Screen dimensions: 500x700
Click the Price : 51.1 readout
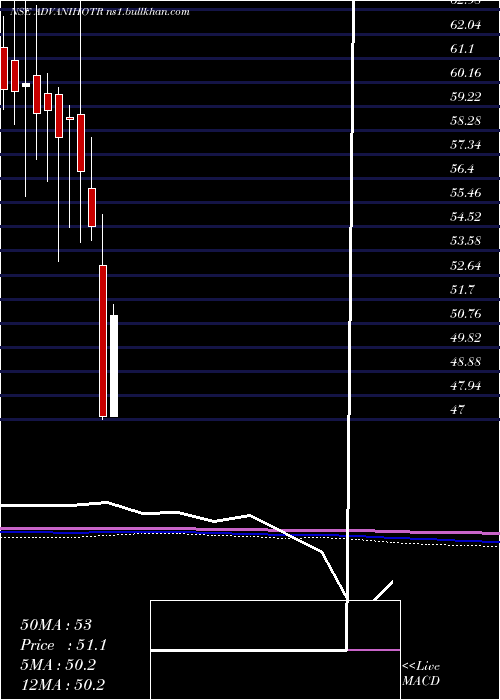tap(64, 645)
